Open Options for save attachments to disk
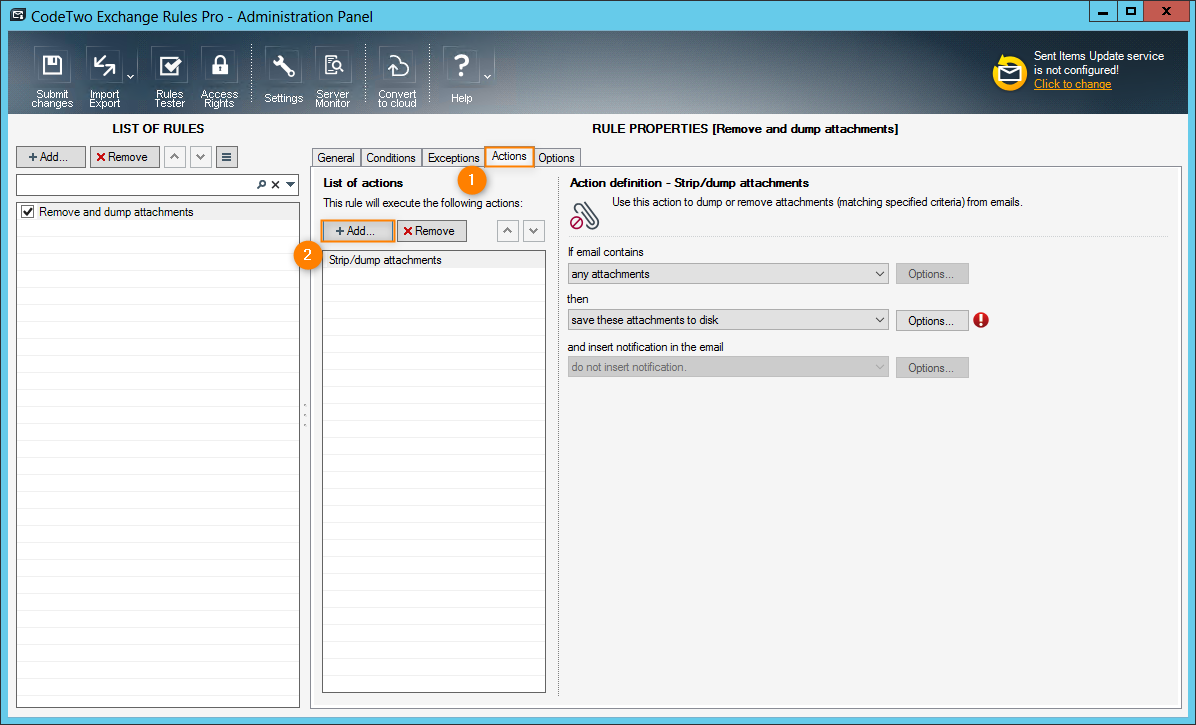This screenshot has height=725, width=1196. click(x=932, y=321)
